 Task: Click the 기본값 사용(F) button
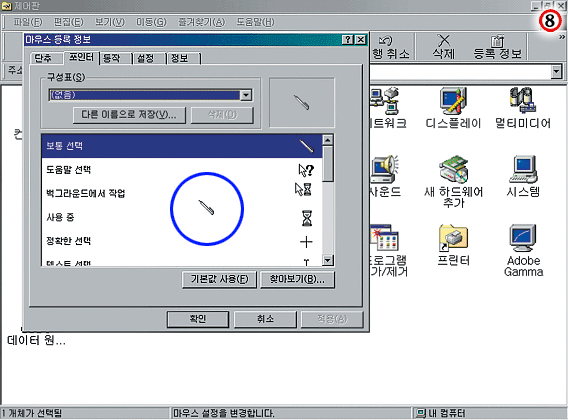(220, 279)
